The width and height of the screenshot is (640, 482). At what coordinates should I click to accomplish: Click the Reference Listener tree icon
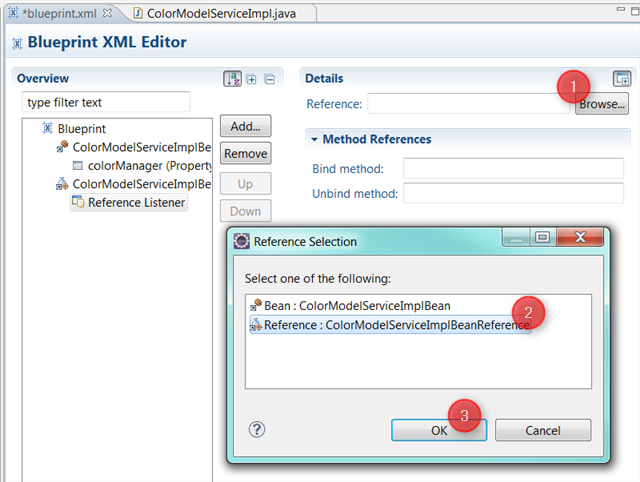click(77, 202)
